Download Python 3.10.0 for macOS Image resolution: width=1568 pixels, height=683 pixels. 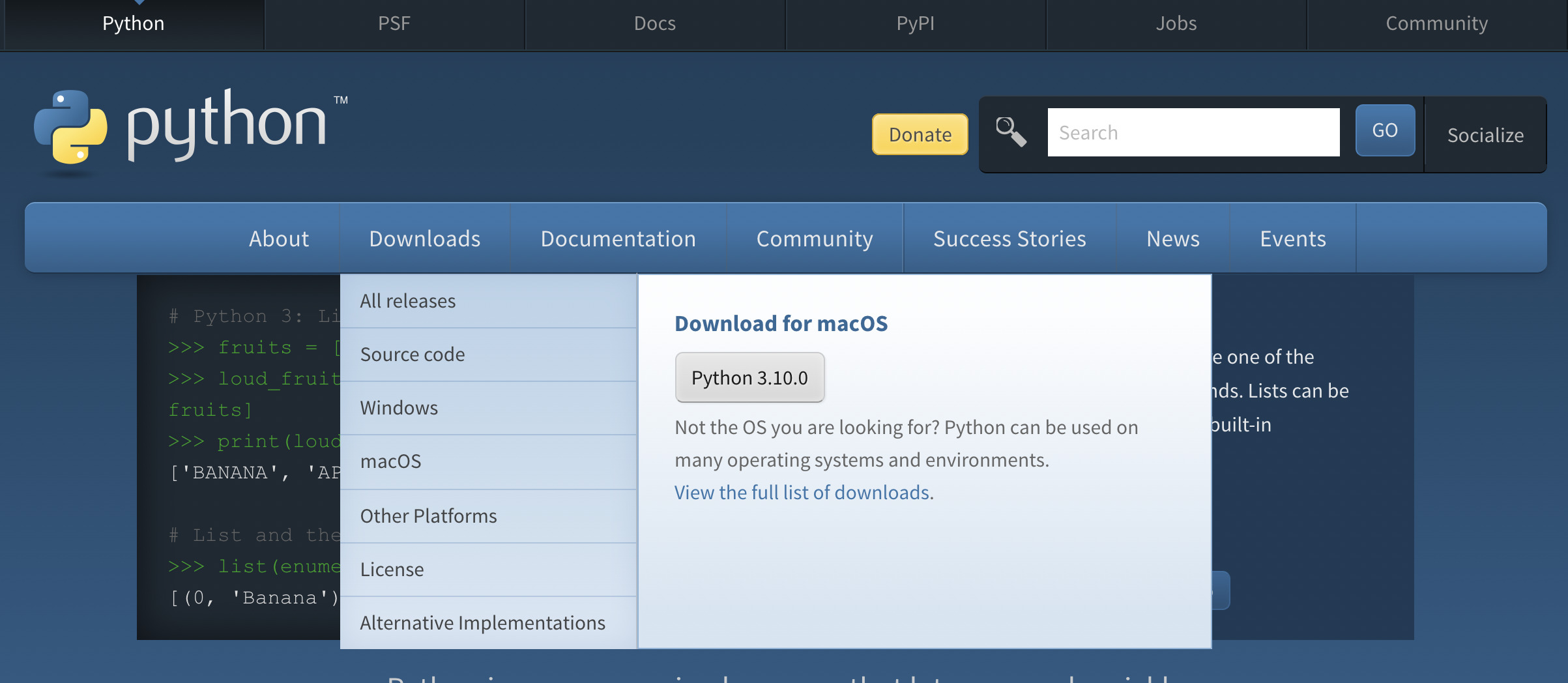pyautogui.click(x=749, y=378)
